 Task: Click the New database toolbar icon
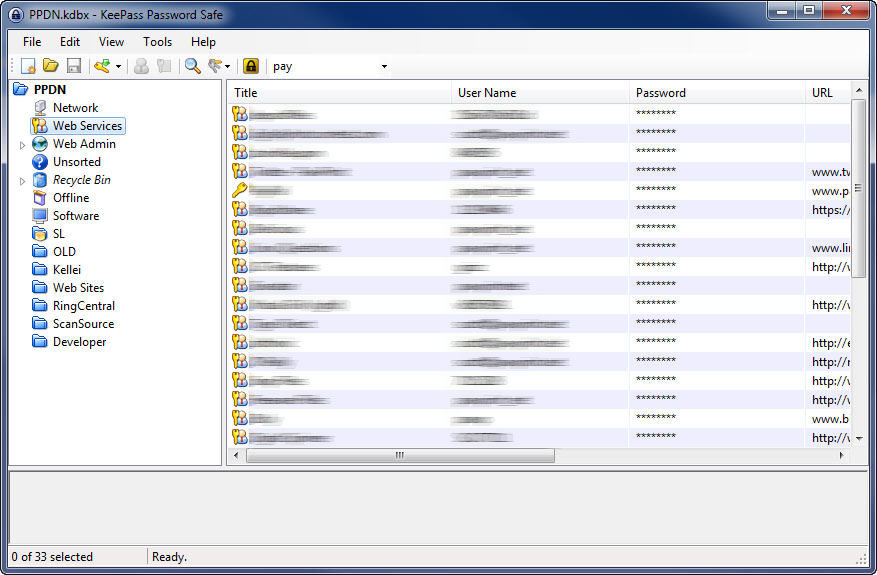pos(28,66)
